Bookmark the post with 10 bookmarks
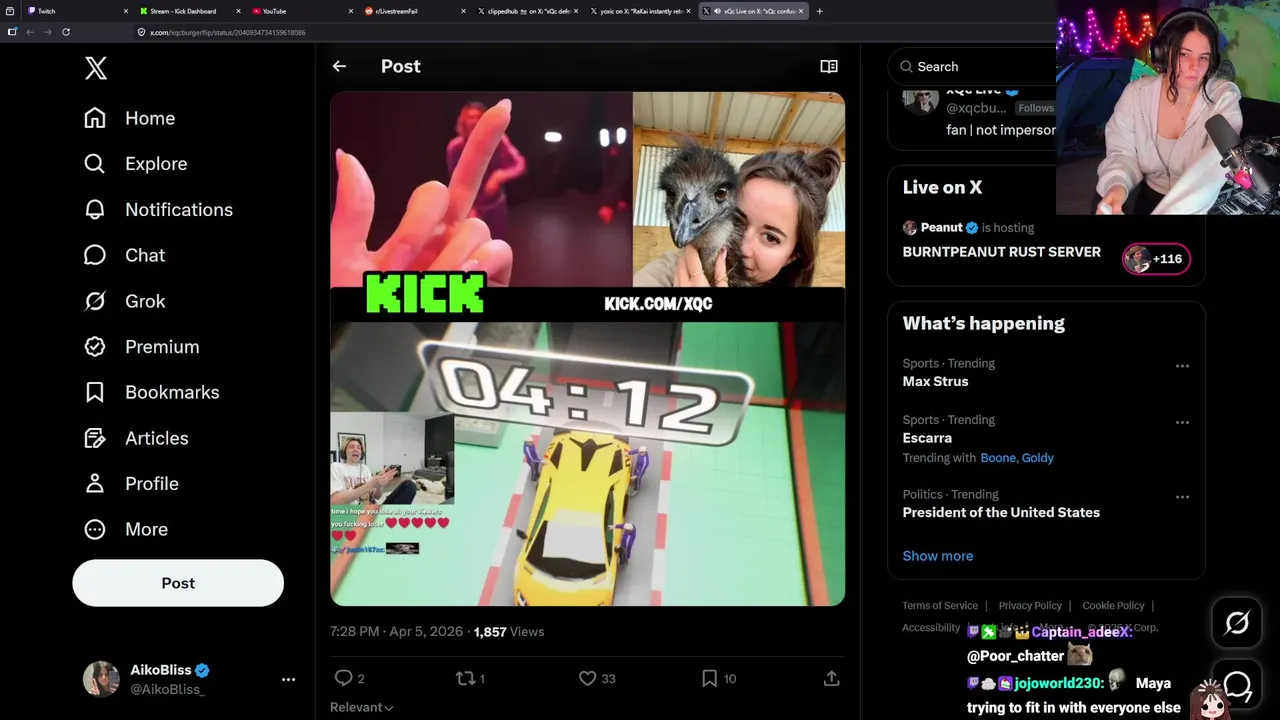Viewport: 1280px width, 720px height. tap(719, 678)
